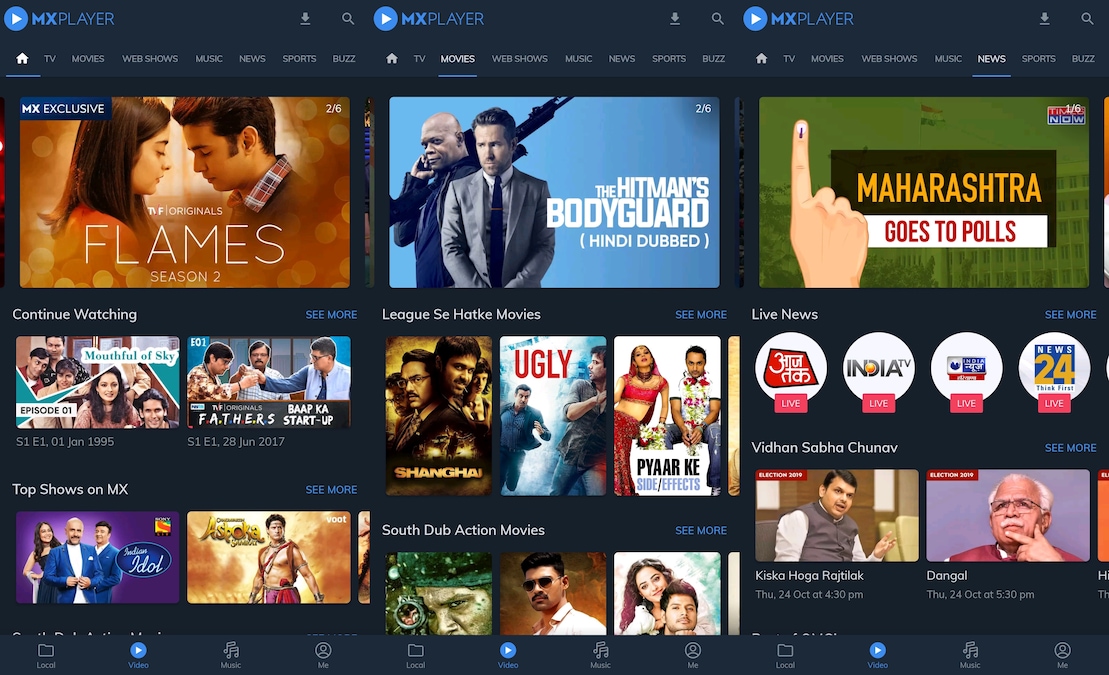Select the underlined MOVIES tab
The width and height of the screenshot is (1109, 675).
(x=457, y=59)
